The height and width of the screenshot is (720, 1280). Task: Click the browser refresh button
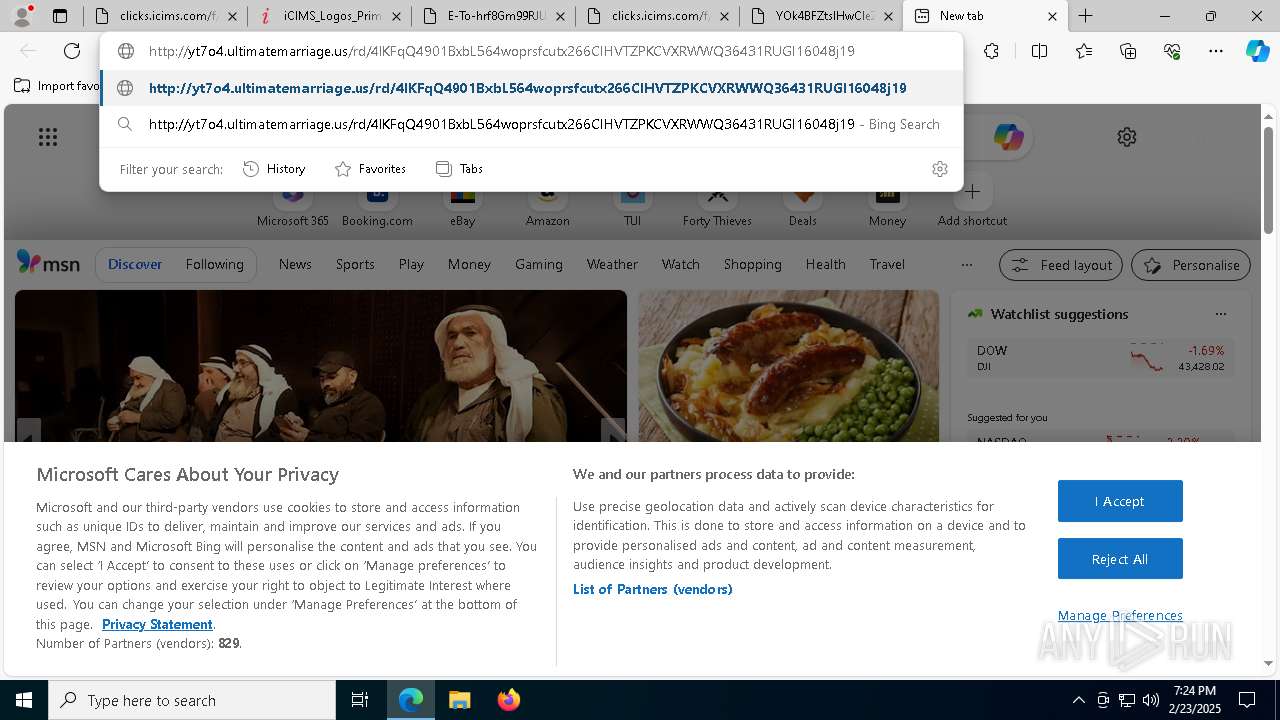72,51
